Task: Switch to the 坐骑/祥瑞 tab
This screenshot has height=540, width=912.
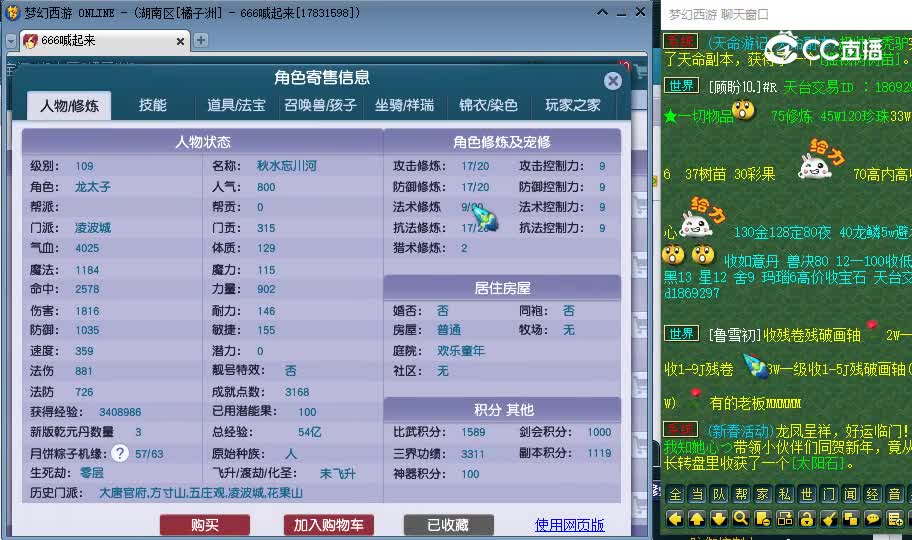Action: [x=404, y=105]
